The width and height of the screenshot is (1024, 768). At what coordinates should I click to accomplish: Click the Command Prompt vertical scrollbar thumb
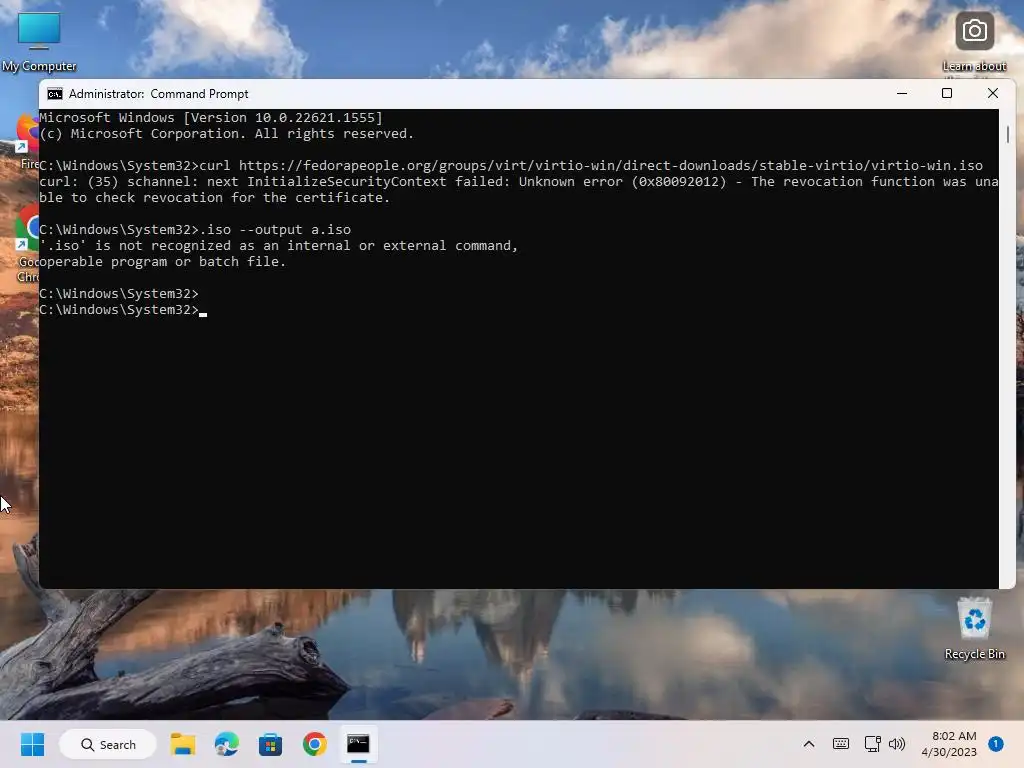[1008, 135]
